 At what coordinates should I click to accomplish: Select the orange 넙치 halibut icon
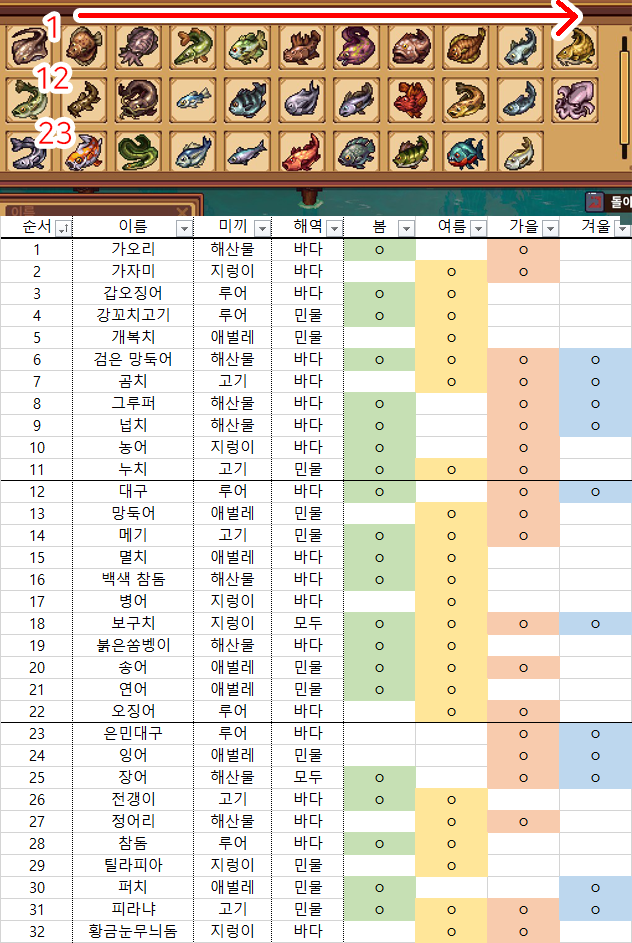pos(466,46)
